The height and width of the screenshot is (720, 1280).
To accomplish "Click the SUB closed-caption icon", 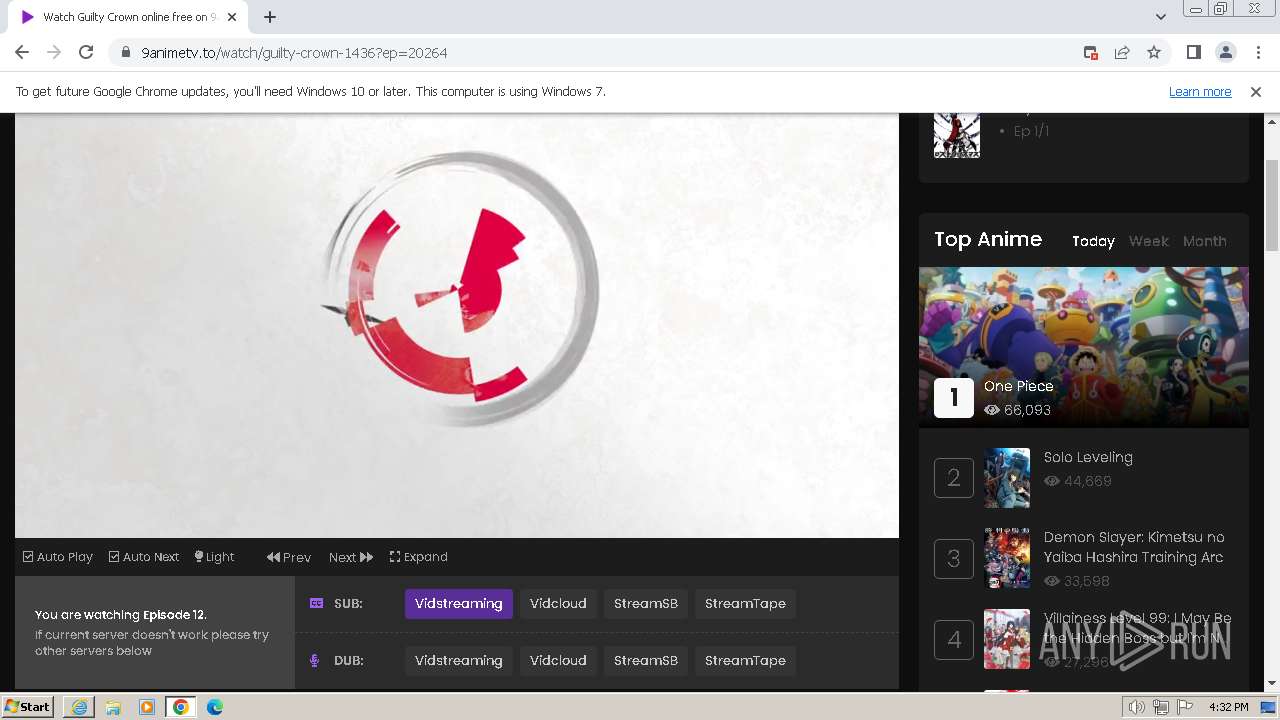I will tap(316, 604).
